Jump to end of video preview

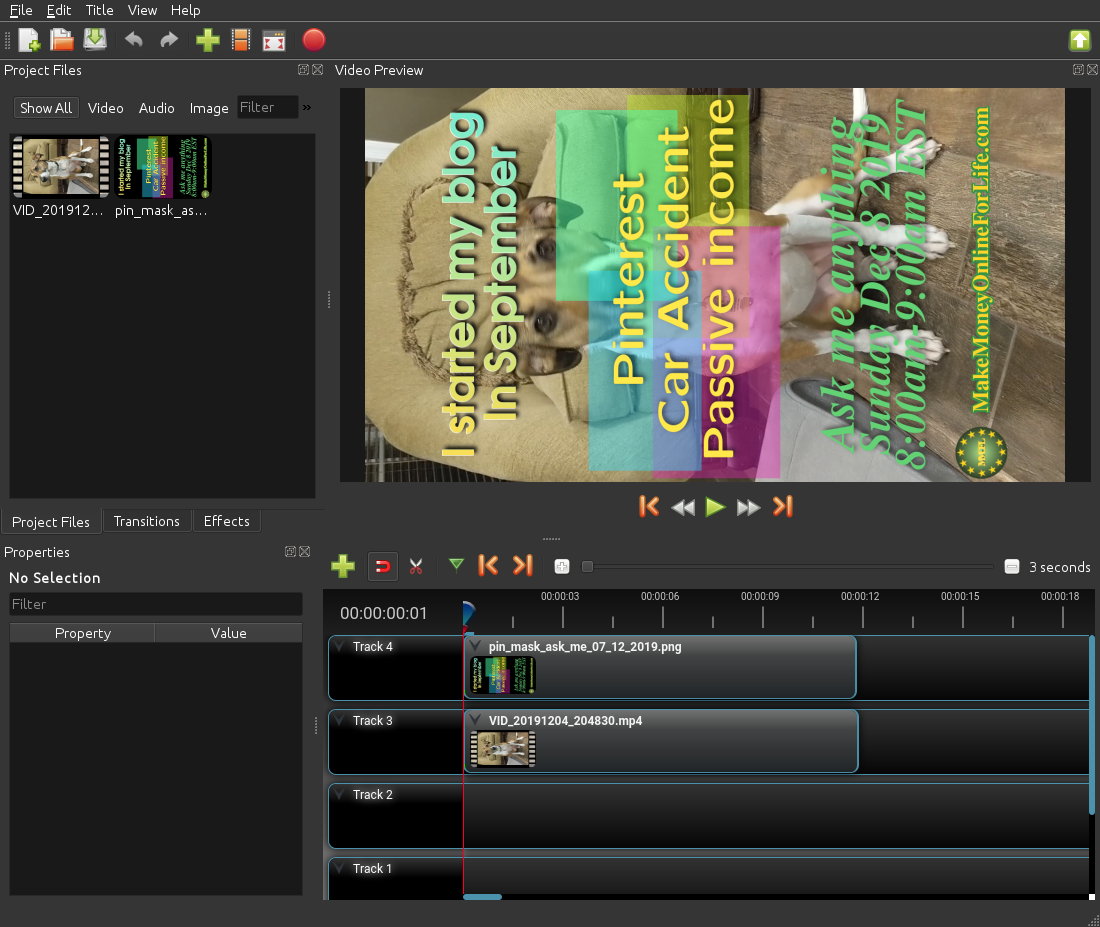(783, 507)
